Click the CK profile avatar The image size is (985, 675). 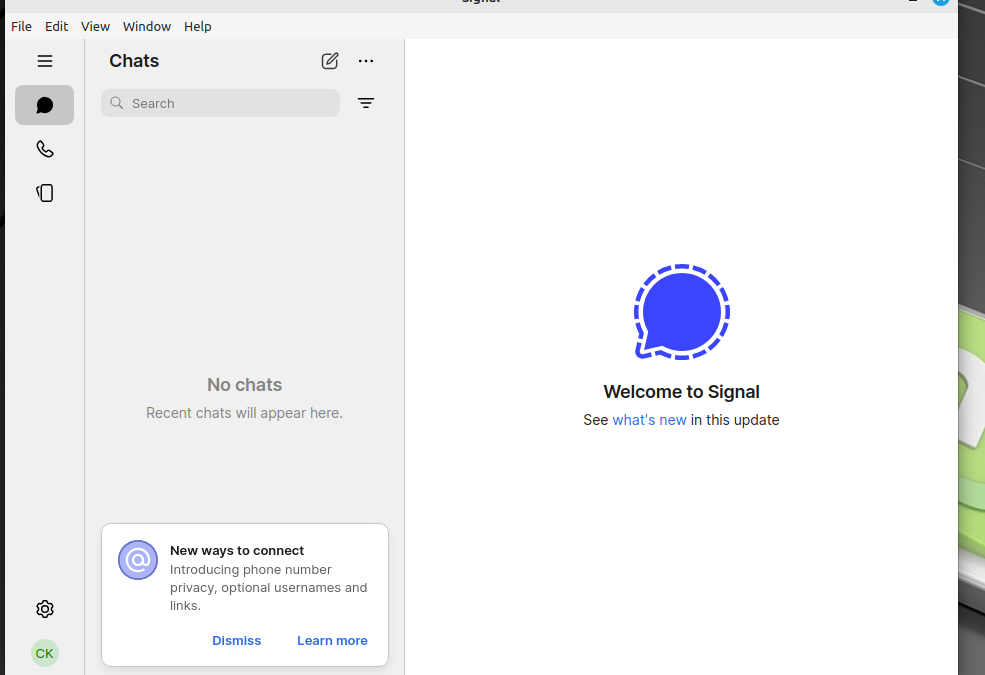(x=44, y=653)
